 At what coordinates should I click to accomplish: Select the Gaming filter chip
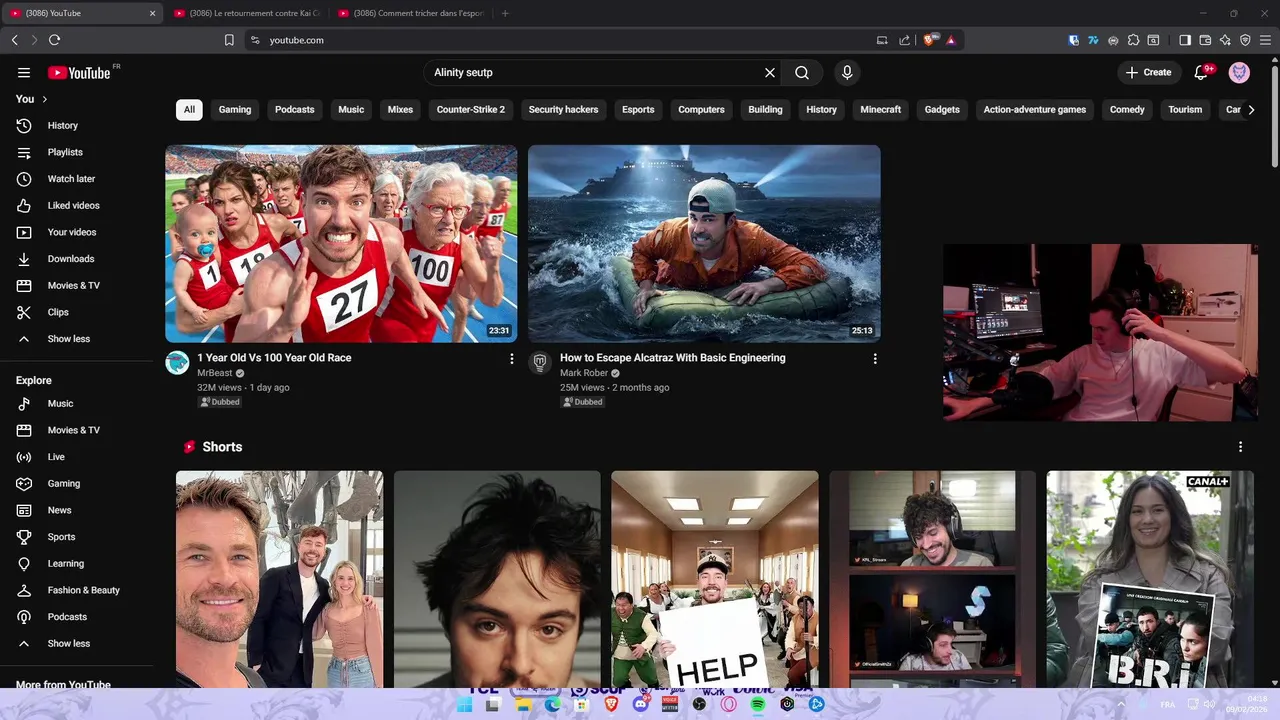(x=235, y=109)
